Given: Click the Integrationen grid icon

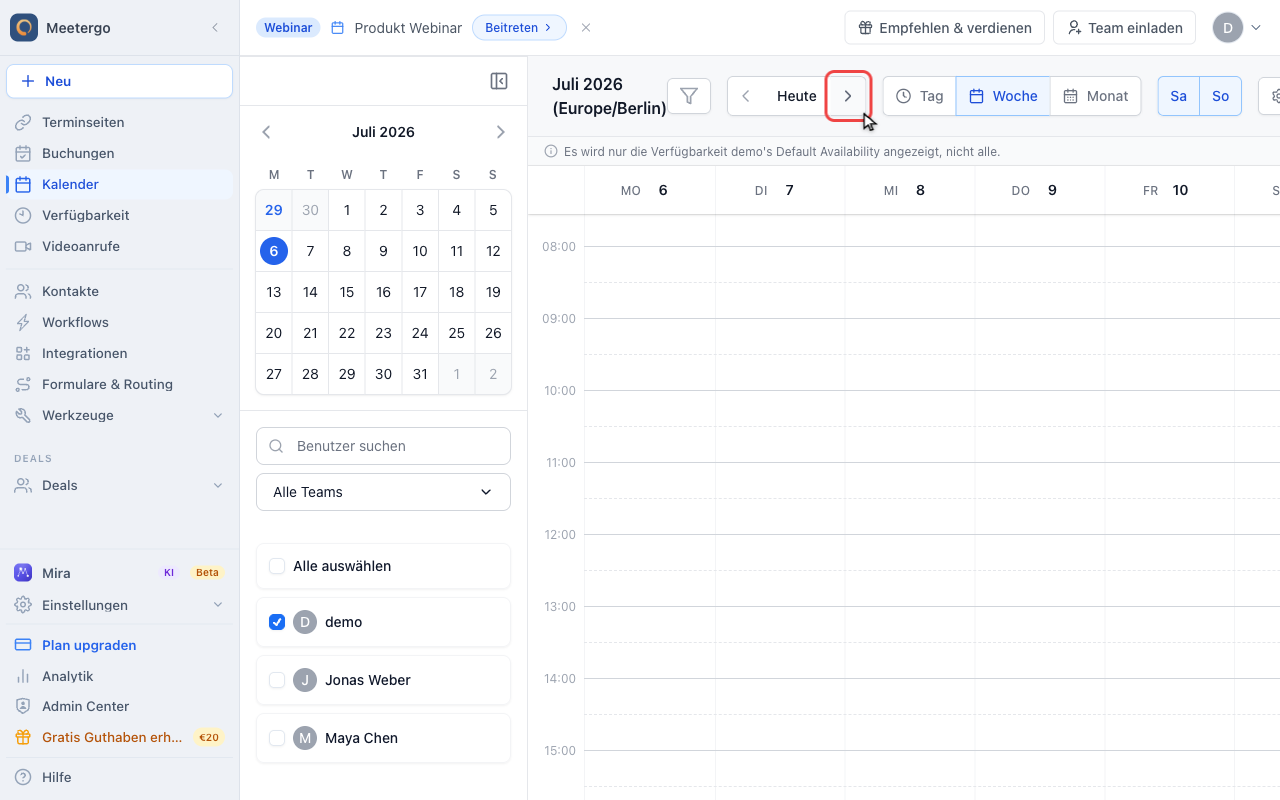Looking at the screenshot, I should click(23, 353).
